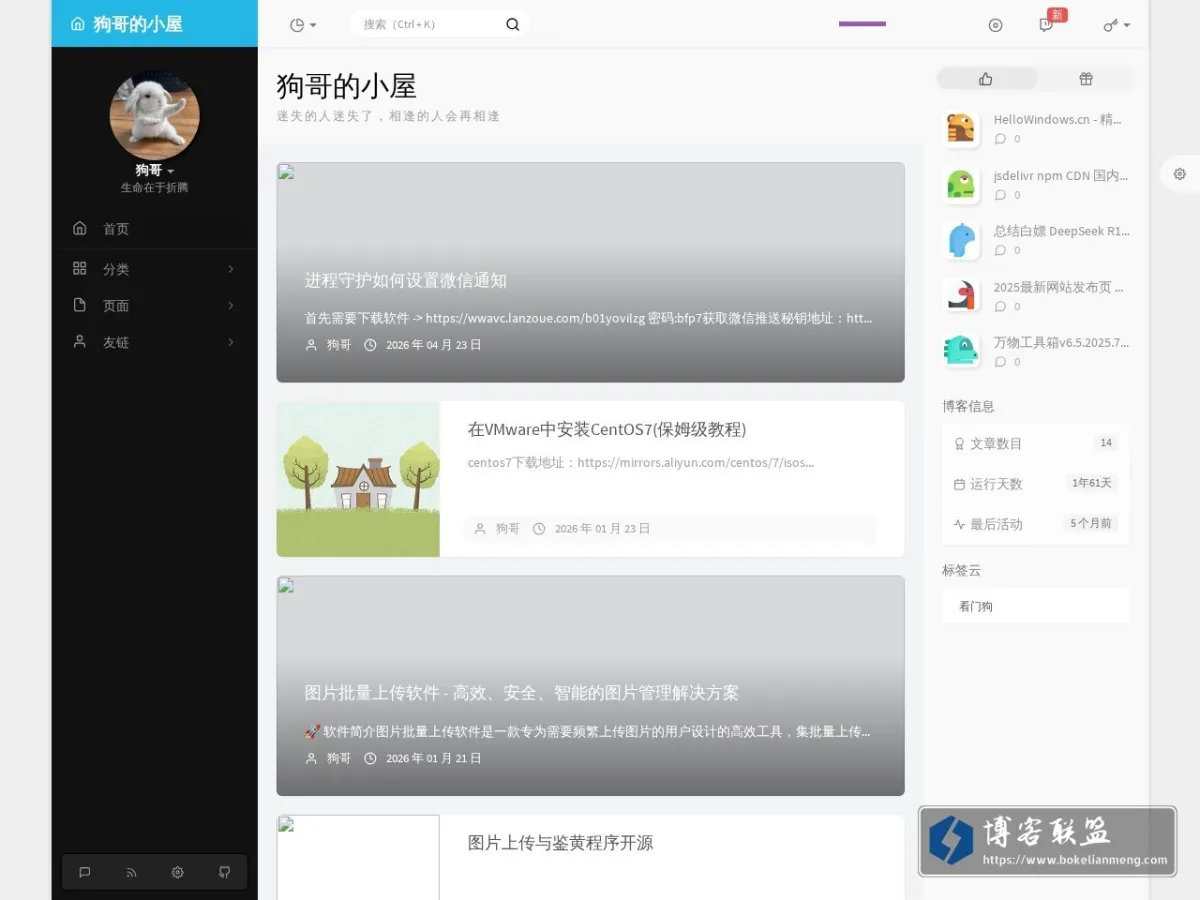Open 2025最新网站发布页 sidebar post

pyautogui.click(x=1059, y=287)
